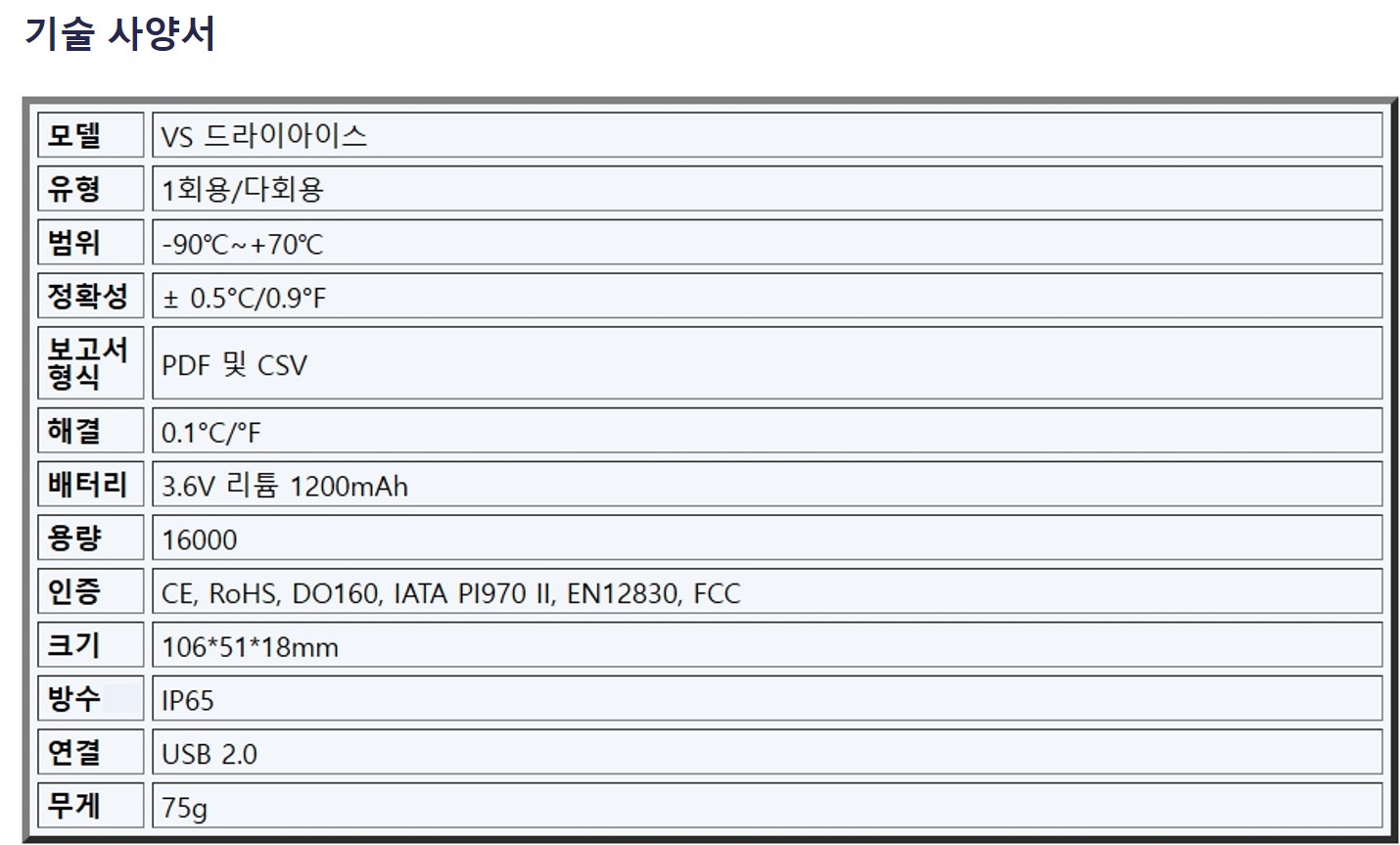Click the 0.1°C/°F resolution value
1400x845 pixels.
(x=210, y=432)
